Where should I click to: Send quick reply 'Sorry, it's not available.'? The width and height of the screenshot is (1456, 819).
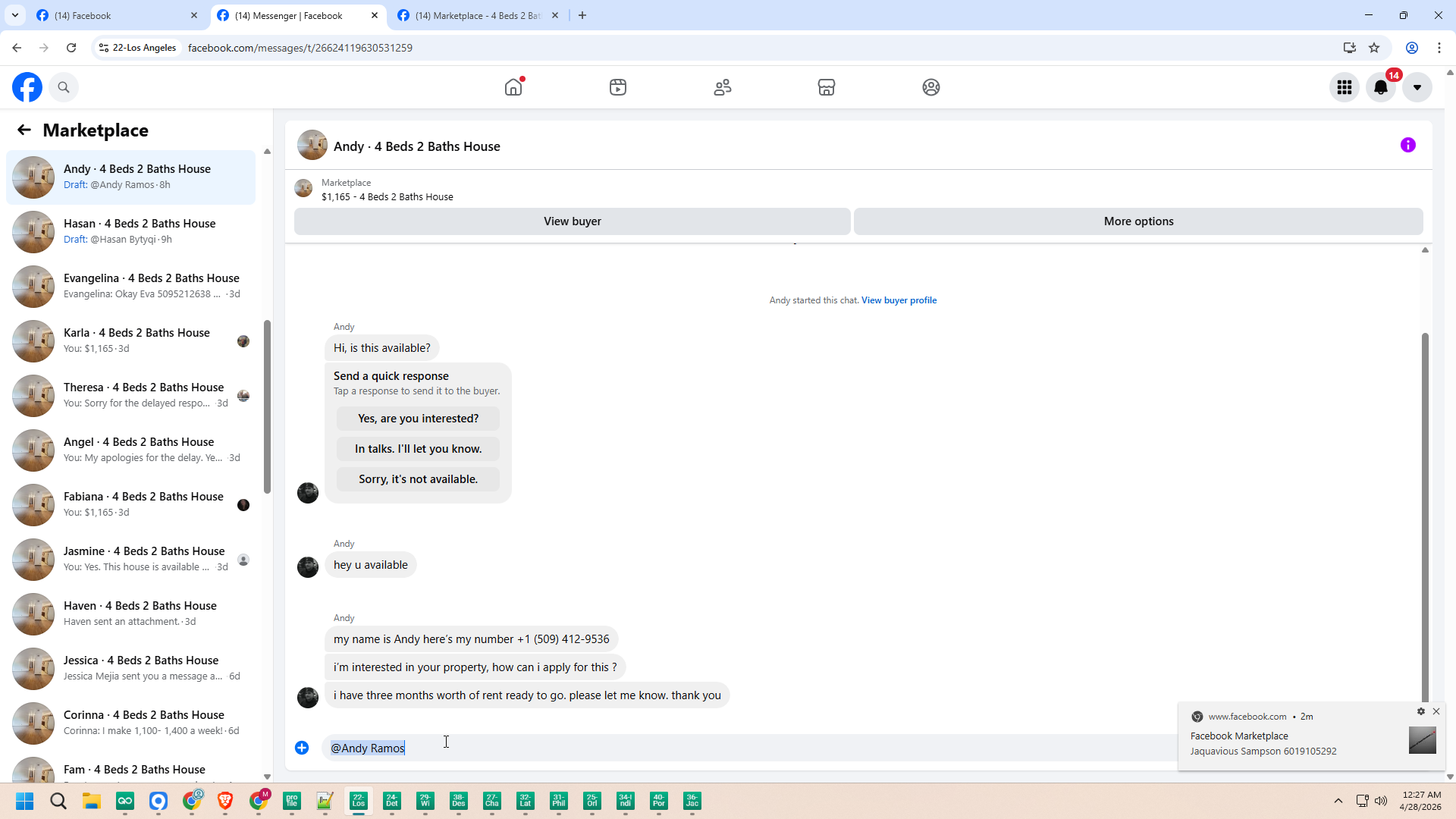pyautogui.click(x=418, y=479)
